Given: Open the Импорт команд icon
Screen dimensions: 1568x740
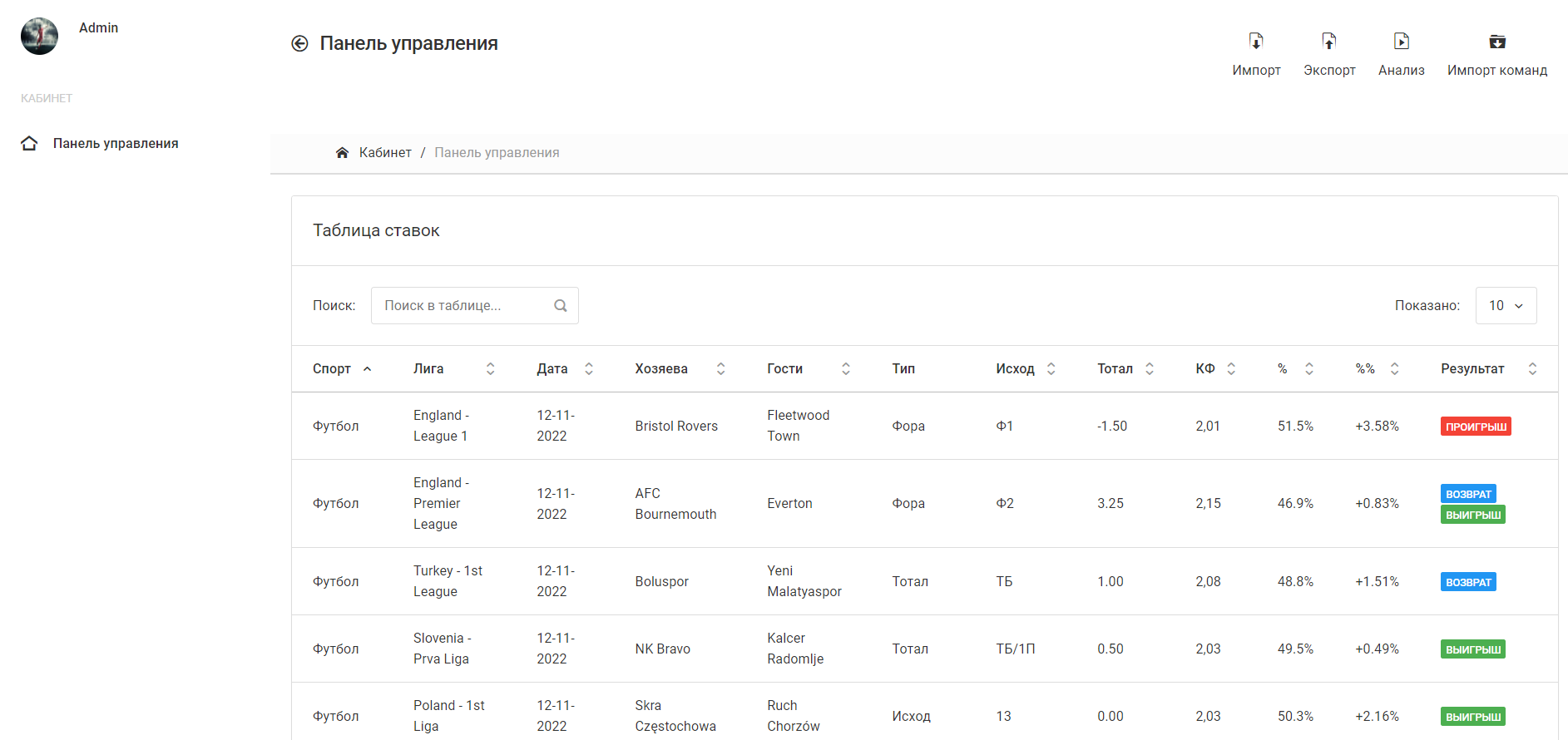Looking at the screenshot, I should click(x=1497, y=41).
